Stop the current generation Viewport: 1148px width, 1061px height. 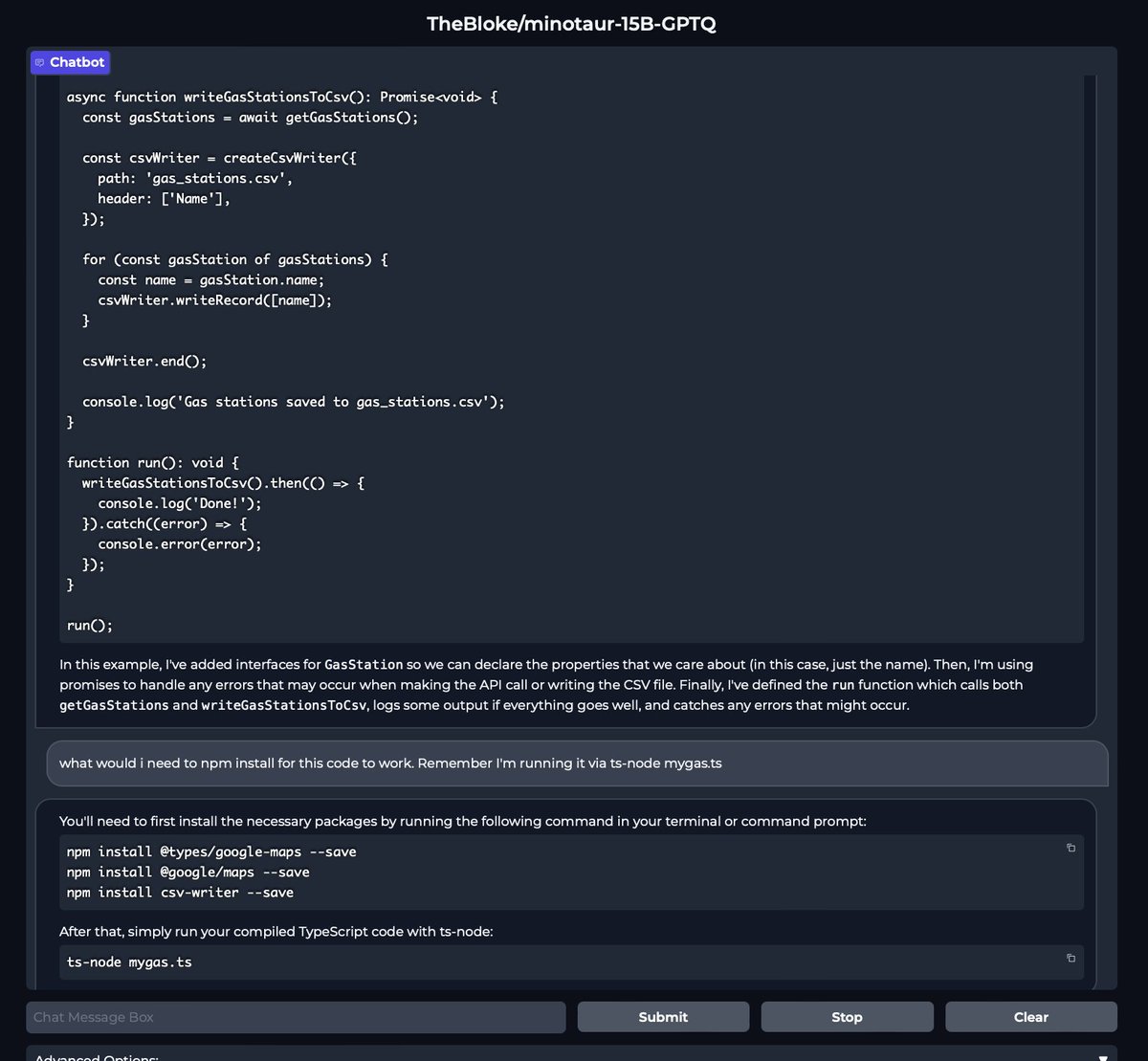(x=847, y=1016)
